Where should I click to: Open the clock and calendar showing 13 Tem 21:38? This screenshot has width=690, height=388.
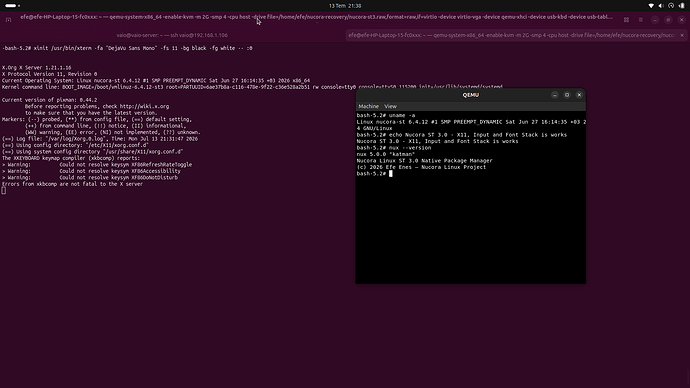pyautogui.click(x=345, y=6)
